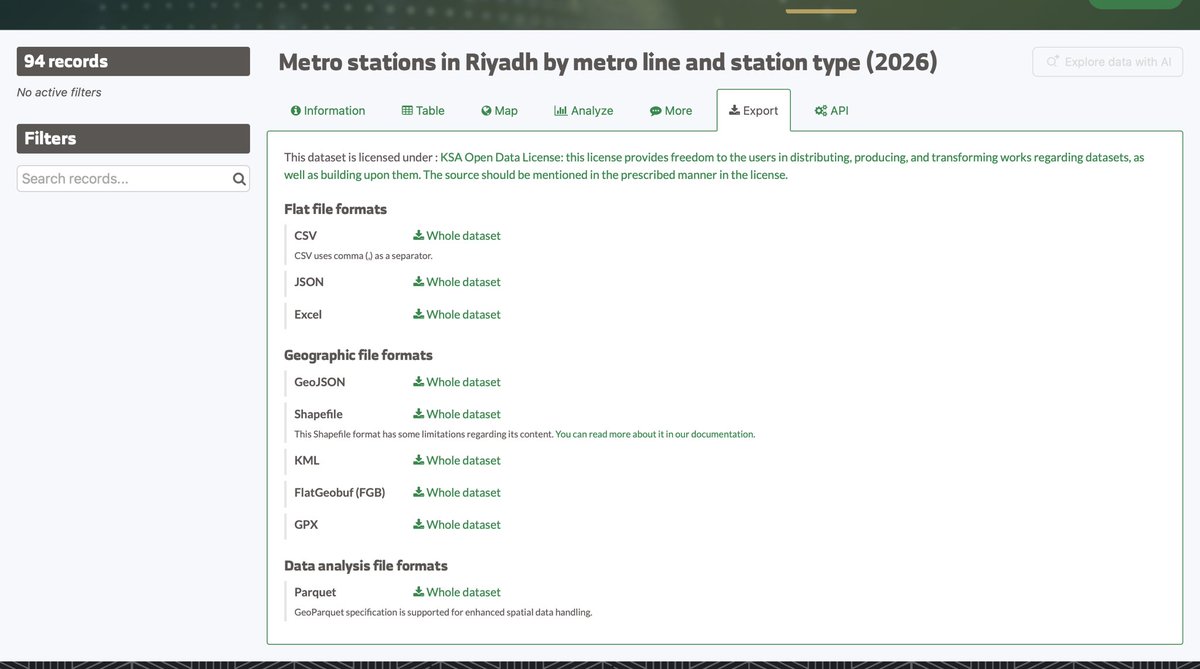1200x669 pixels.
Task: Click the dataset title about Riyadh metro stations
Action: [608, 62]
